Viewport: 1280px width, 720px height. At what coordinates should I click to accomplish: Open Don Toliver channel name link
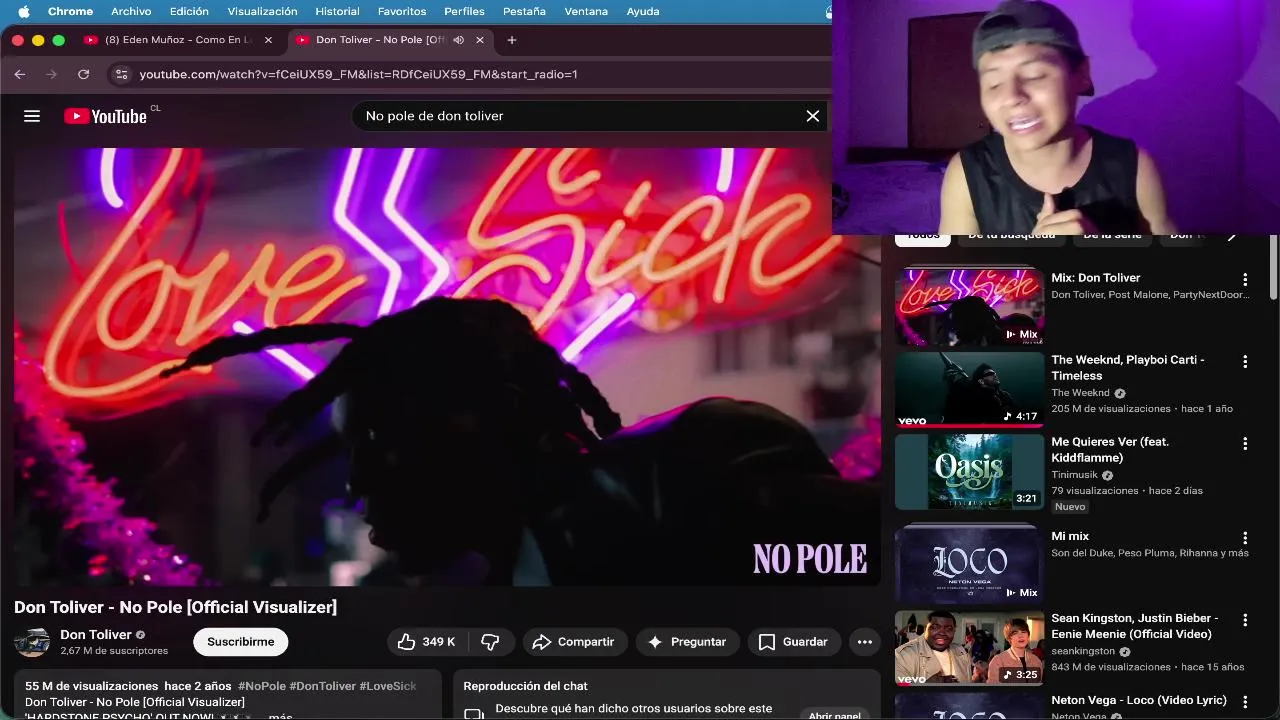click(x=96, y=635)
